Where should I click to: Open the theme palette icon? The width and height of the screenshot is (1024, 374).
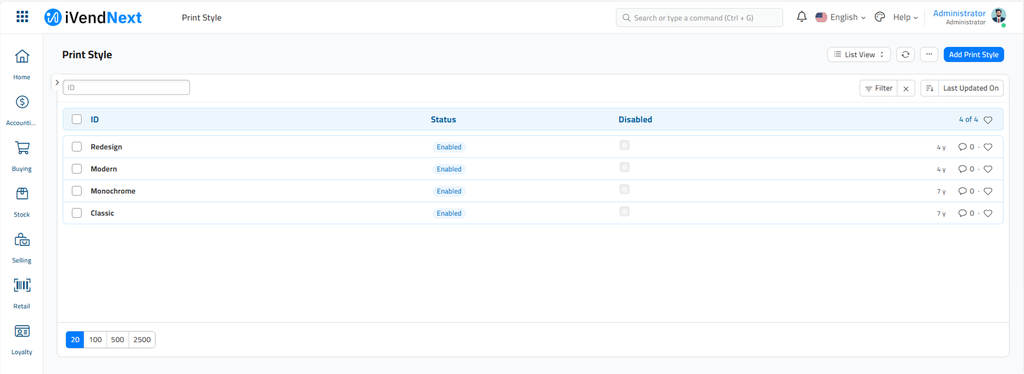click(880, 17)
